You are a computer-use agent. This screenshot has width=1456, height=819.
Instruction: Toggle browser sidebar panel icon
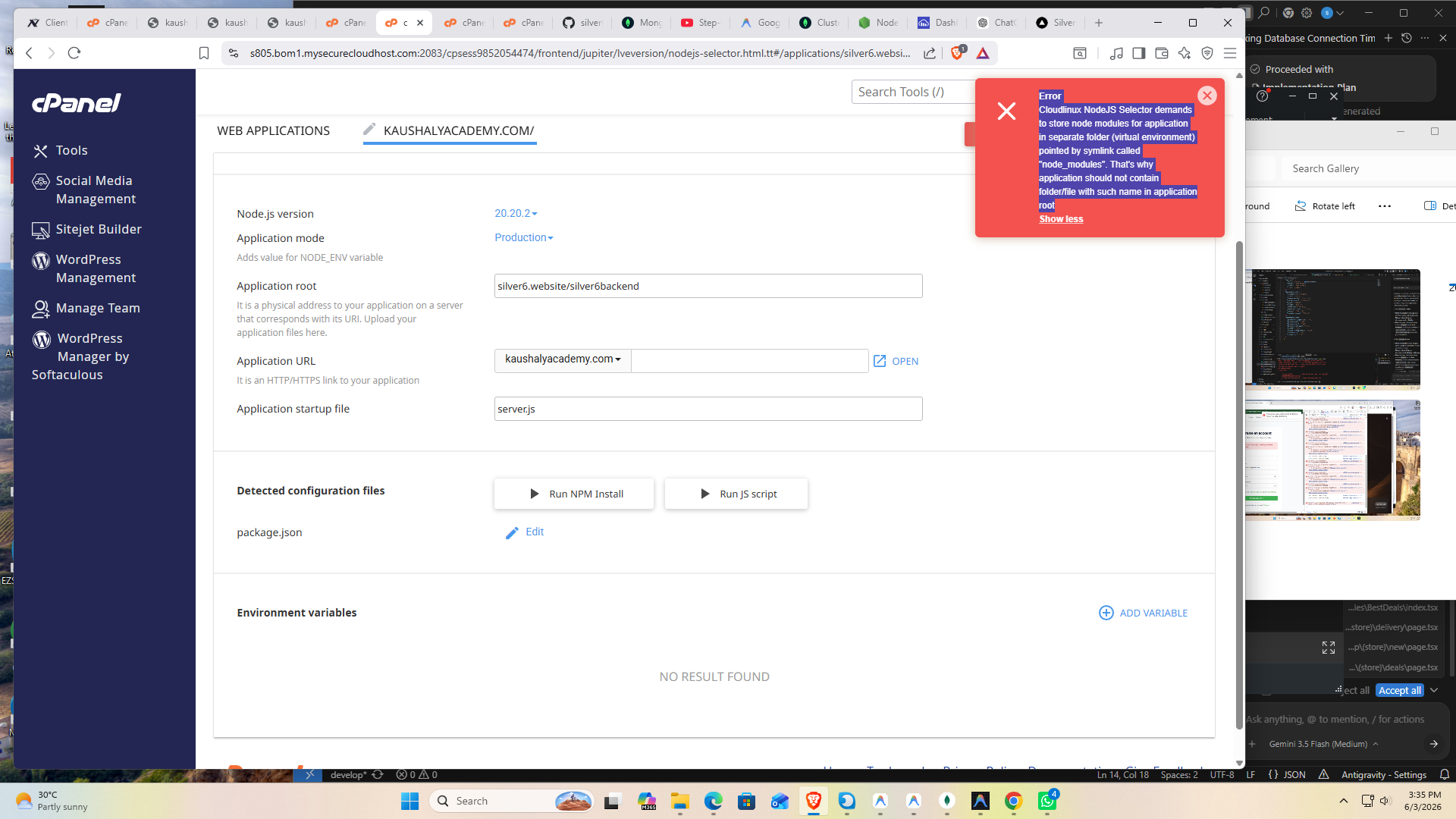(x=1138, y=53)
